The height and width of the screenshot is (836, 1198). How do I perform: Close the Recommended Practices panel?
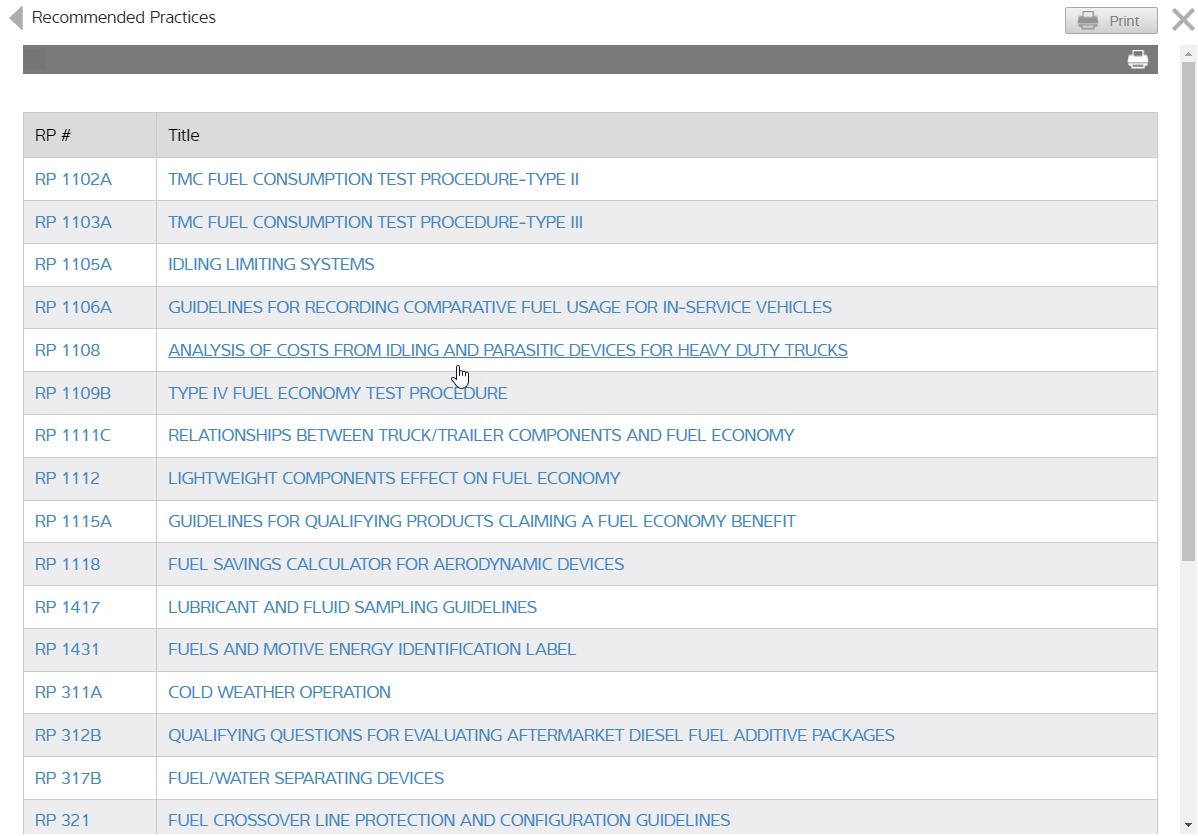click(1183, 20)
